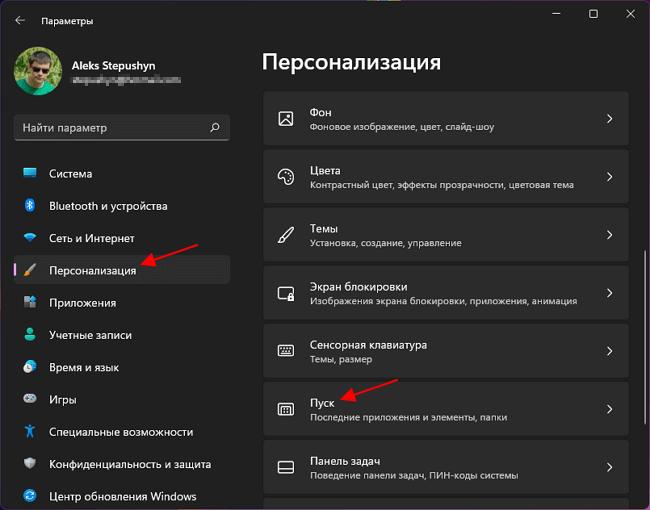Open Приложения settings section
Viewport: 650px width, 510px height.
coord(122,303)
